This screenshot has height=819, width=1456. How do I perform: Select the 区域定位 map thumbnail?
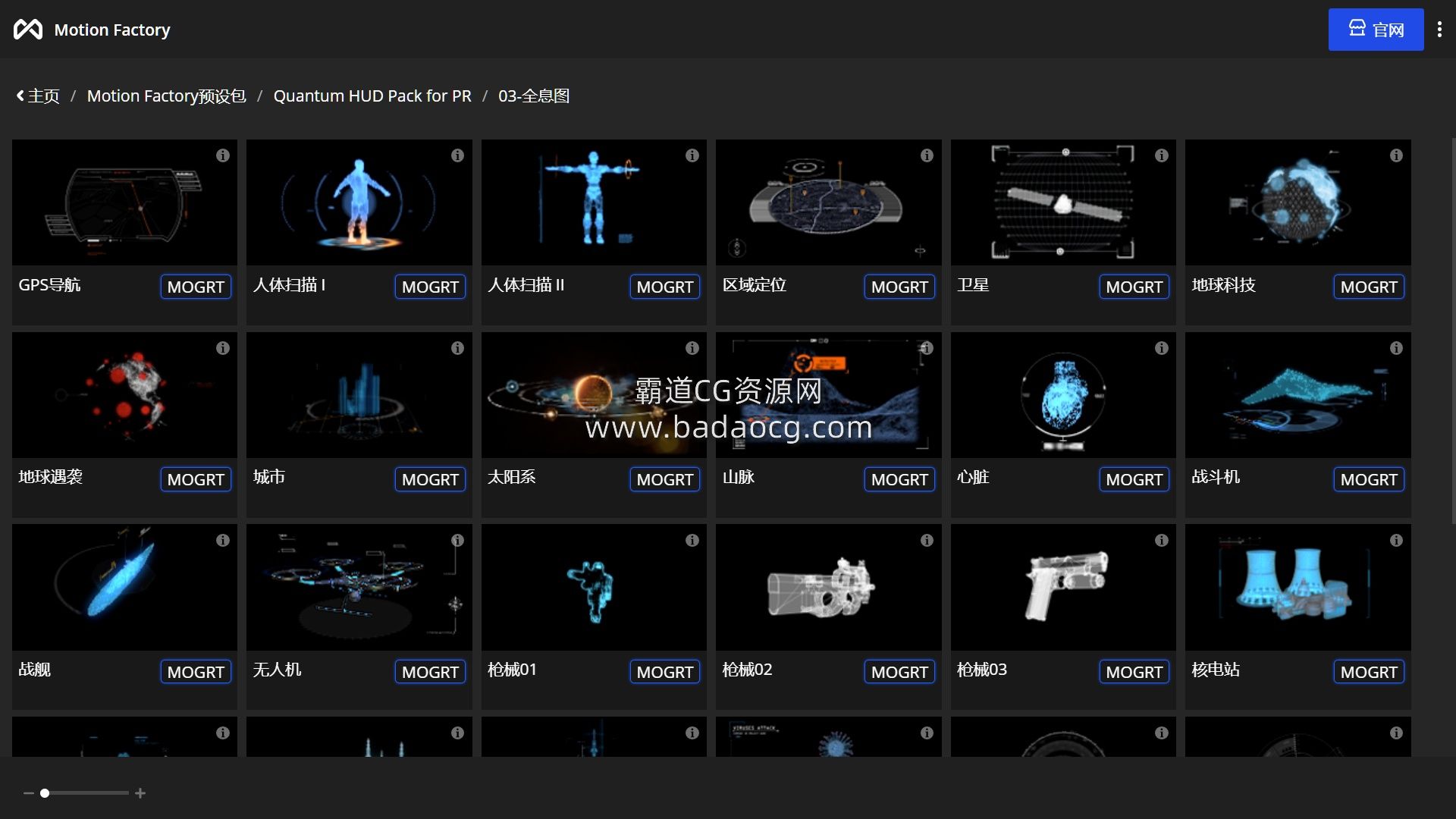pyautogui.click(x=828, y=202)
